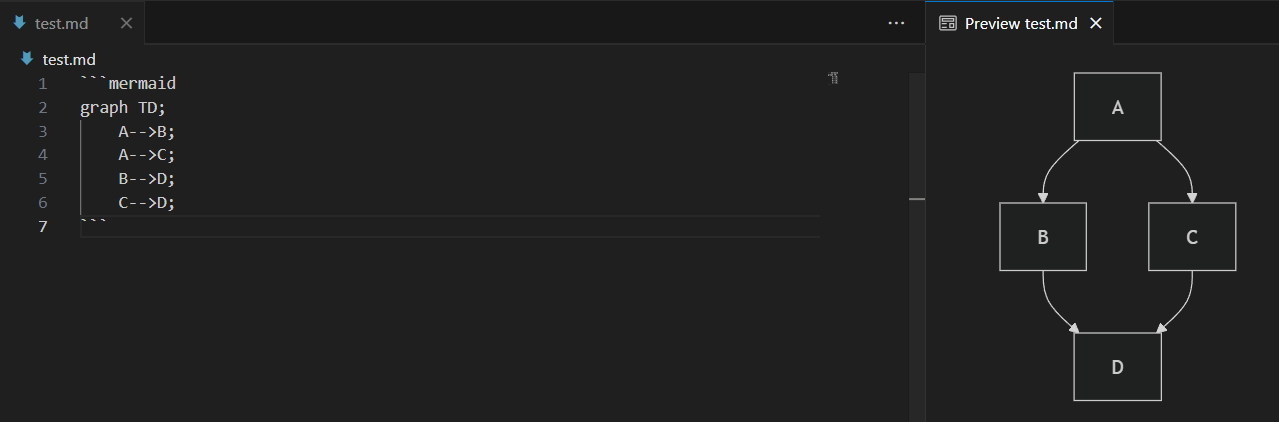Click node A in the Mermaid preview

point(1117,107)
